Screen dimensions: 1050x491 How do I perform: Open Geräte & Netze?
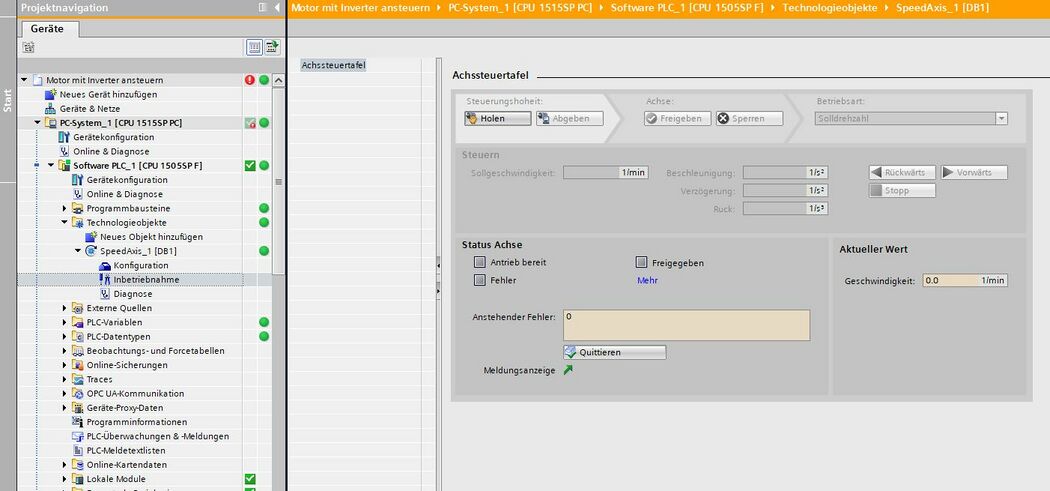pos(89,108)
